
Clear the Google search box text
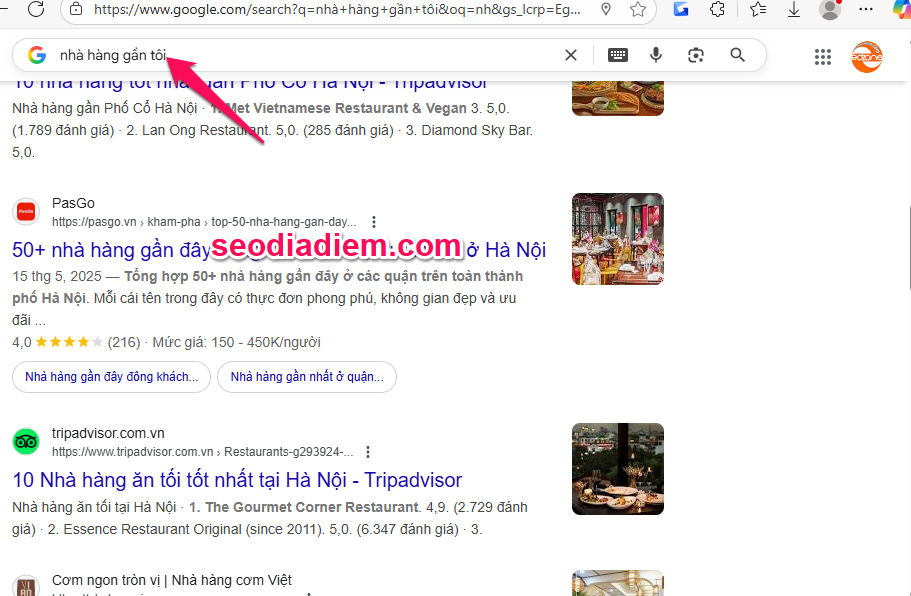point(571,55)
